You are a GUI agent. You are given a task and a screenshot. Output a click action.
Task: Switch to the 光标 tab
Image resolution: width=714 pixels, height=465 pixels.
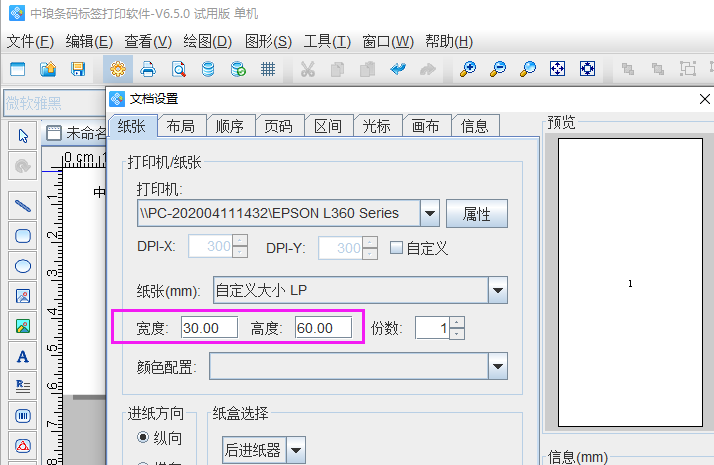point(377,126)
